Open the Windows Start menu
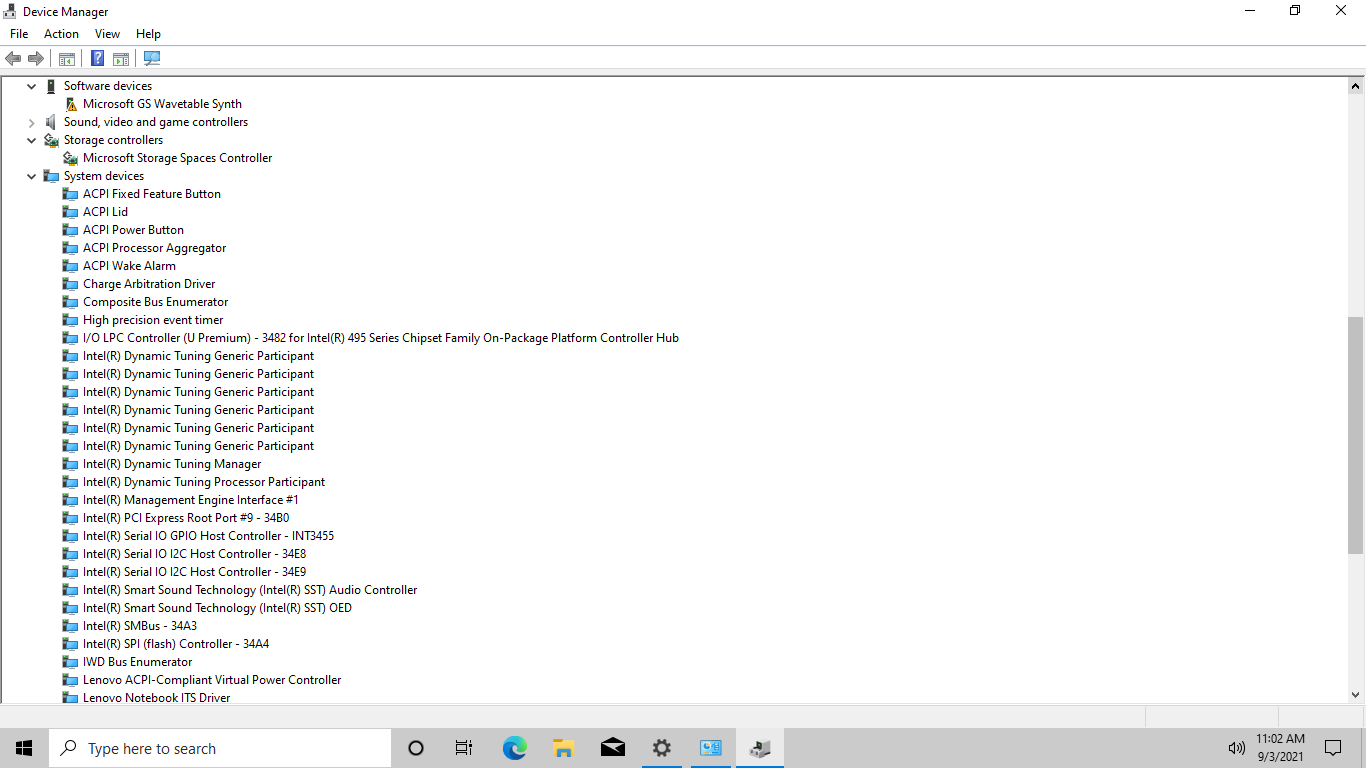This screenshot has height=768, width=1366. [x=24, y=748]
